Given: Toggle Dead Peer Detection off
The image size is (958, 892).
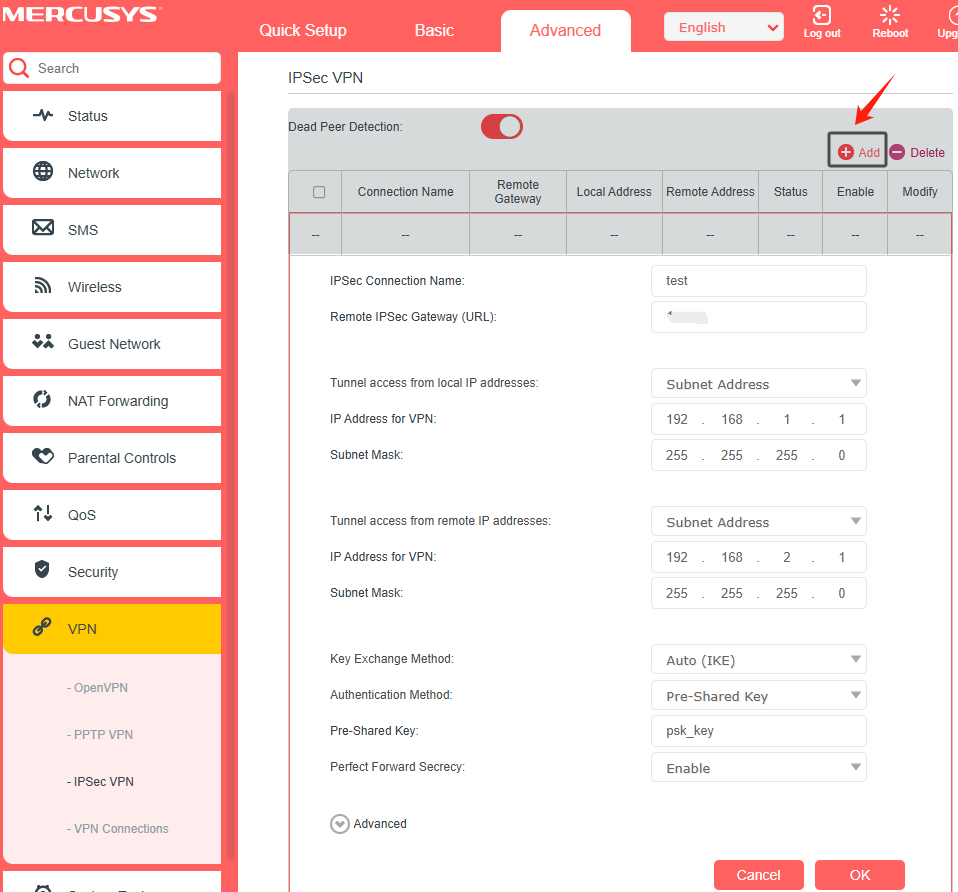Looking at the screenshot, I should (x=501, y=127).
